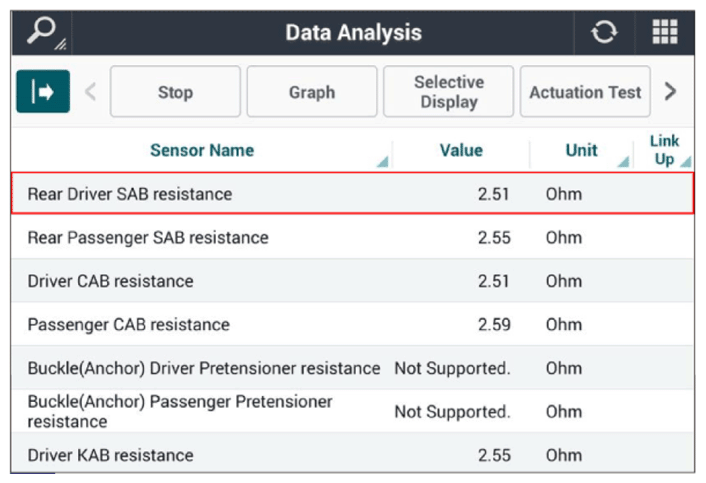Toggle the Link Up column triangle

coord(685,161)
